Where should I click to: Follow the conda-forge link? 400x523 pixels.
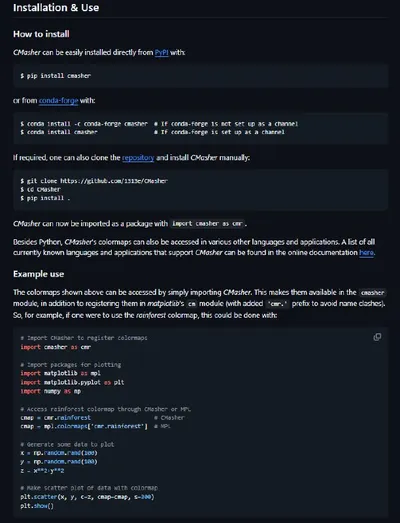pyautogui.click(x=58, y=100)
